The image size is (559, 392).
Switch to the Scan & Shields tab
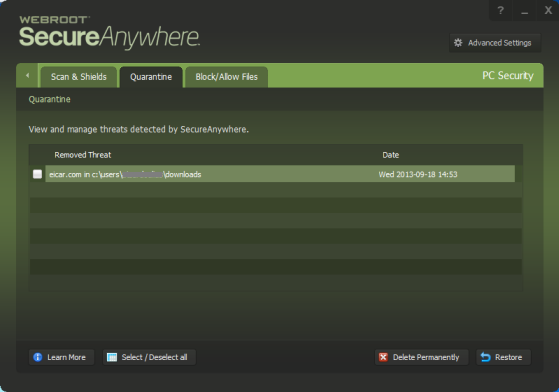pyautogui.click(x=79, y=77)
